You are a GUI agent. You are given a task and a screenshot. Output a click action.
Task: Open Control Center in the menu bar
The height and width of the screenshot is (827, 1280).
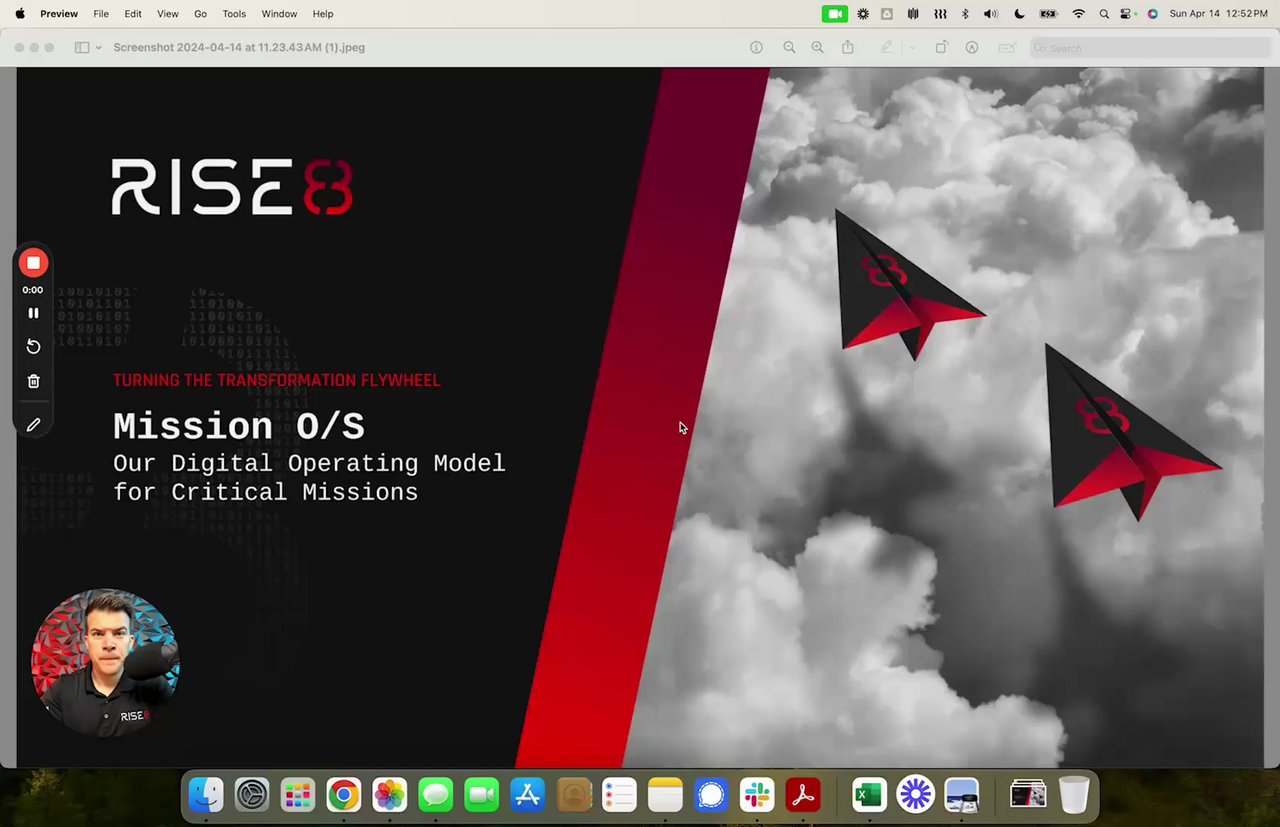1127,14
